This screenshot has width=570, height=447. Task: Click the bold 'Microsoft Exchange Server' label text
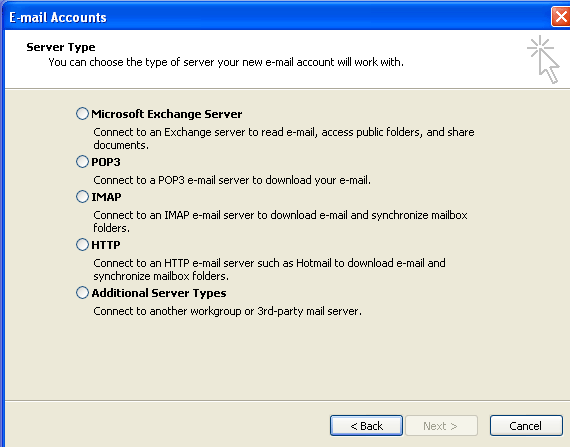tap(166, 114)
